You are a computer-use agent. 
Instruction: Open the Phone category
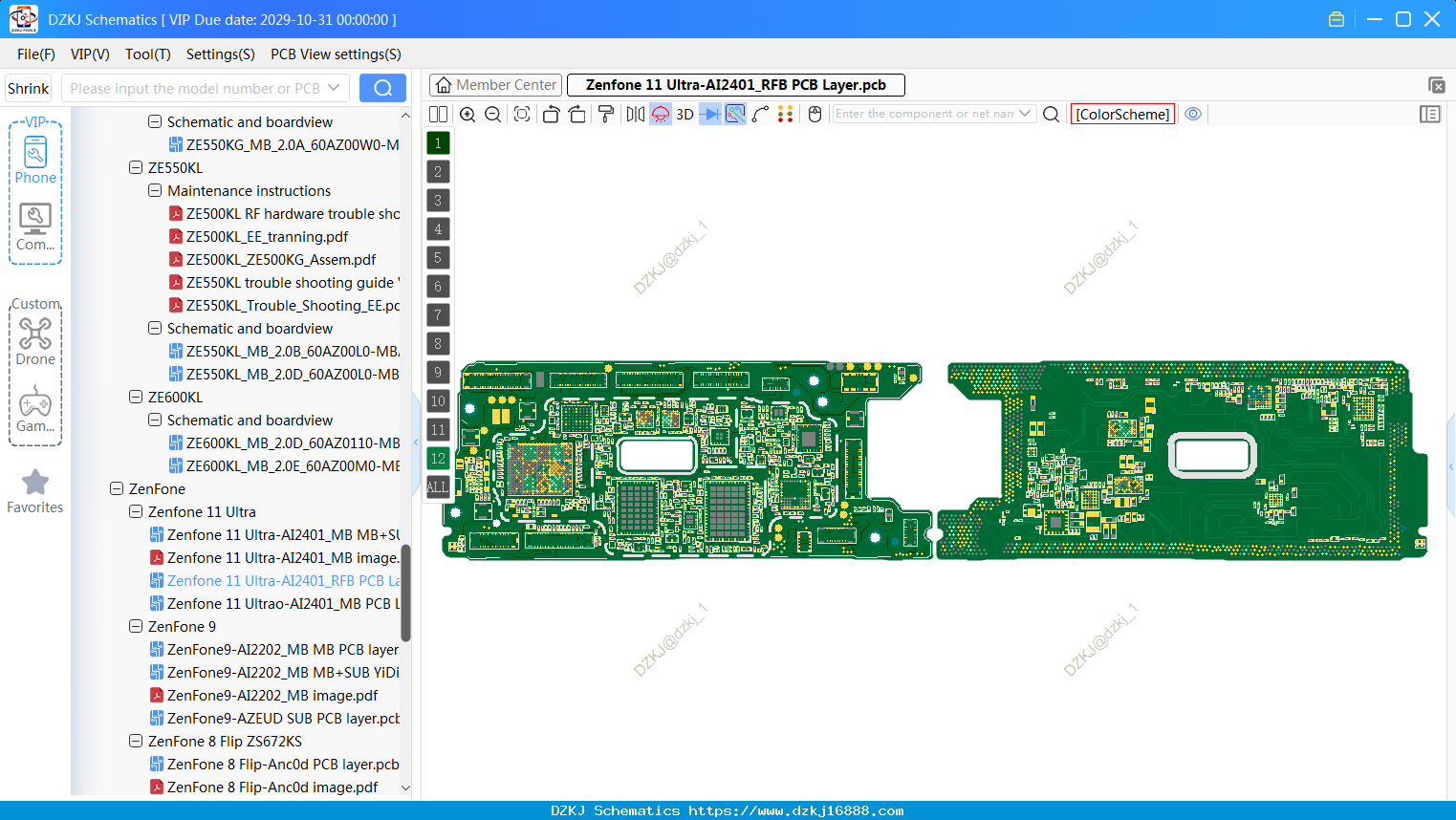tap(35, 160)
